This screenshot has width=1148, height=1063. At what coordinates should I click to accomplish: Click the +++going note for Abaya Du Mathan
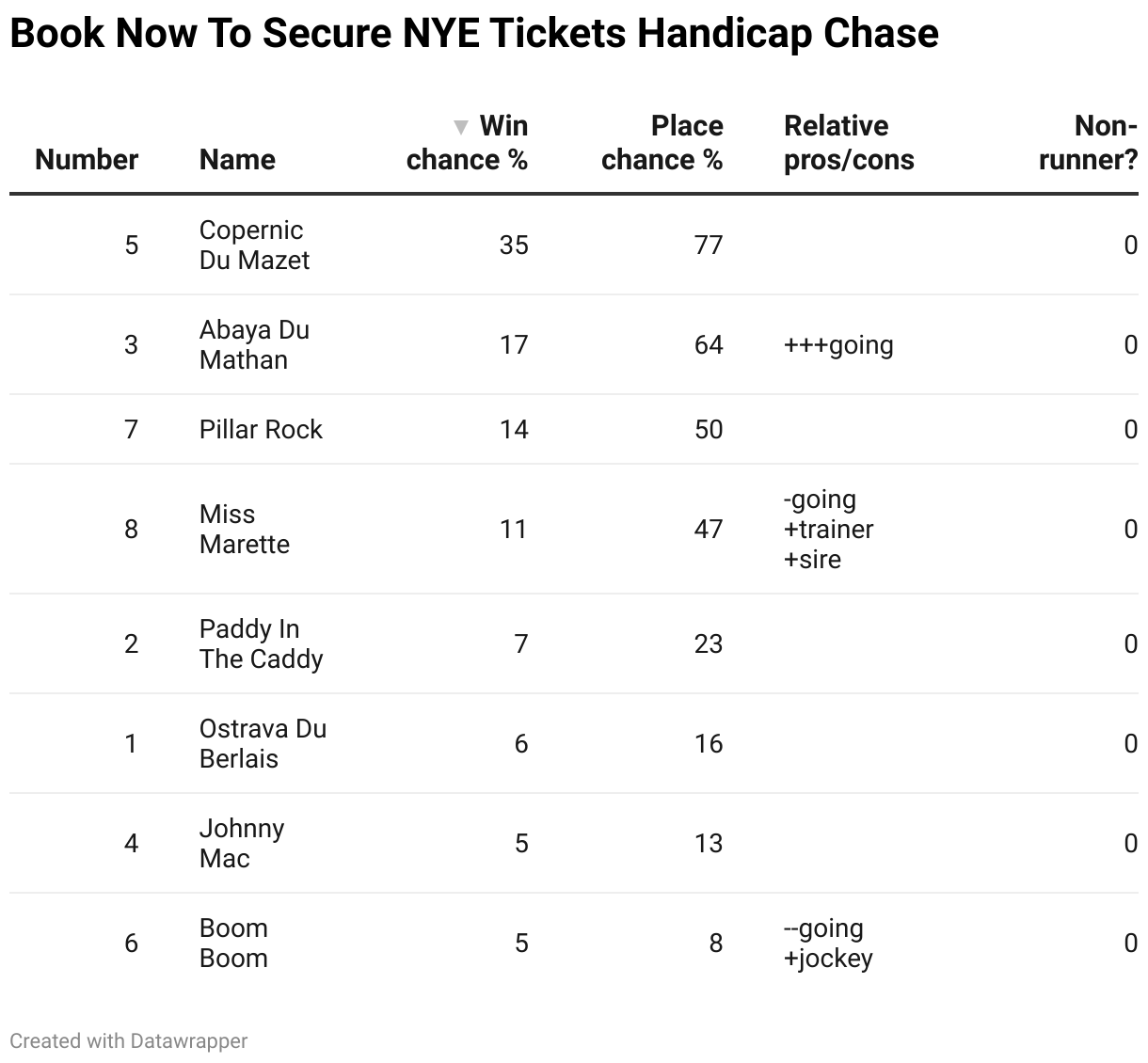838,345
